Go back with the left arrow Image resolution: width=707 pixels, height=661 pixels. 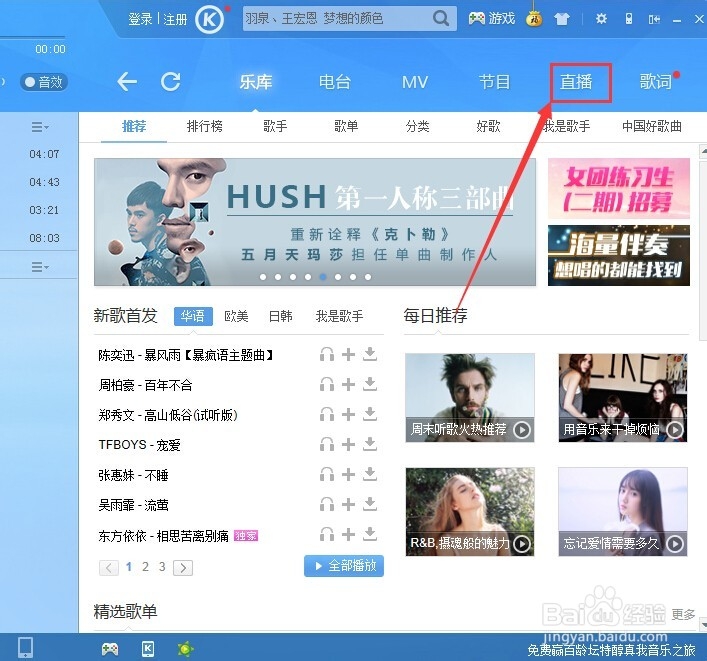coord(127,82)
